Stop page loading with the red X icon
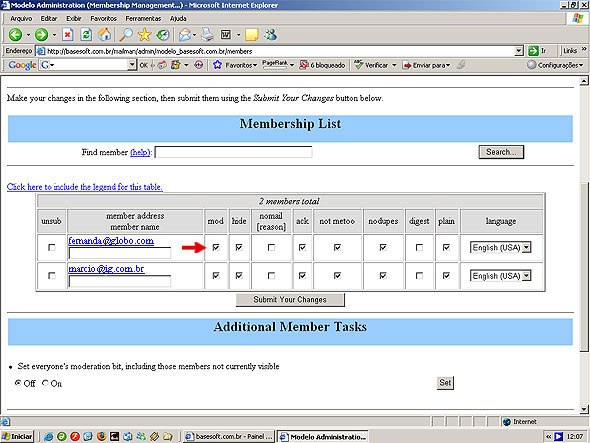This screenshot has height=443, width=590. tap(68, 35)
